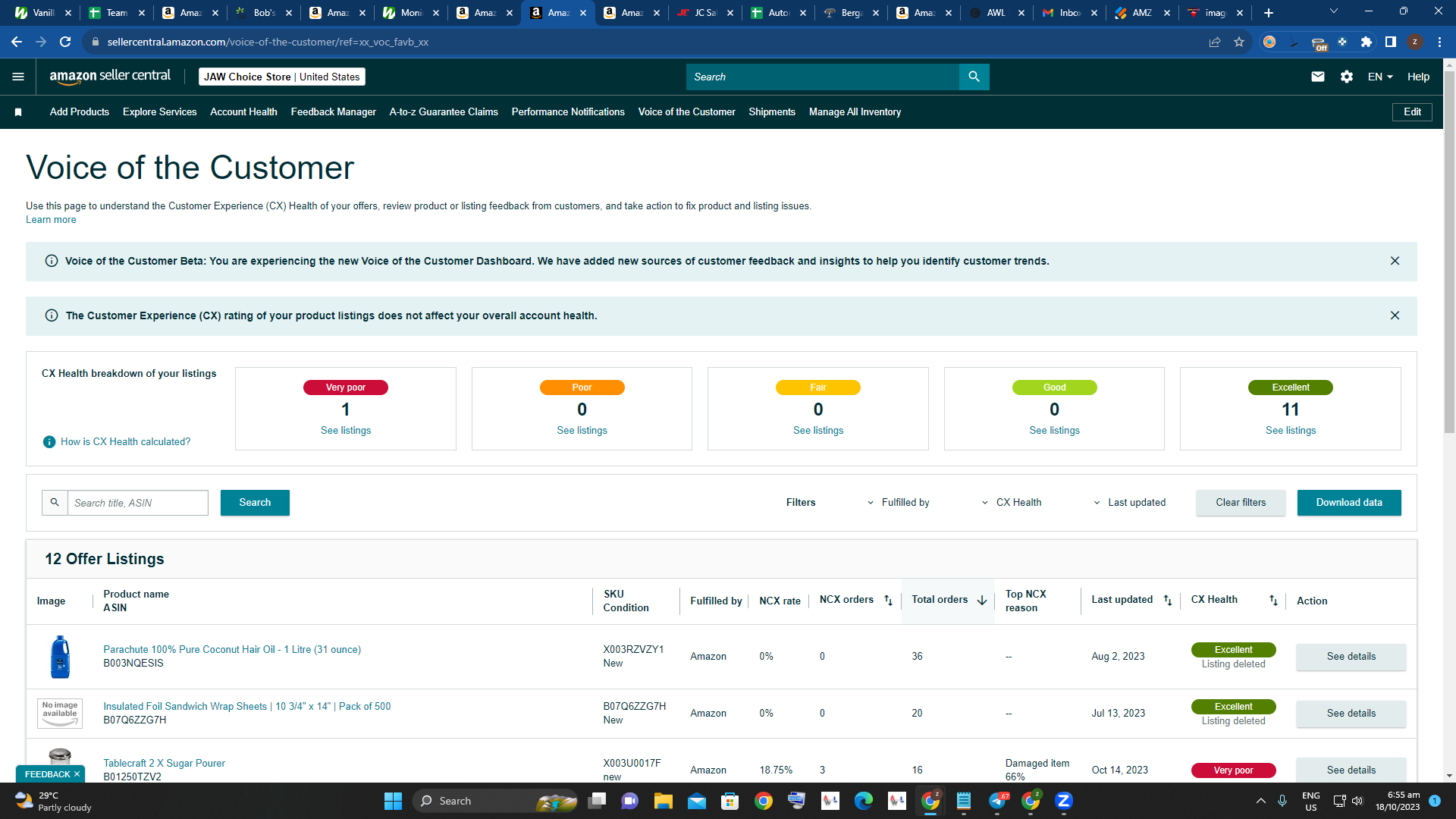
Task: Open the hamburger navigation menu
Action: tap(18, 77)
